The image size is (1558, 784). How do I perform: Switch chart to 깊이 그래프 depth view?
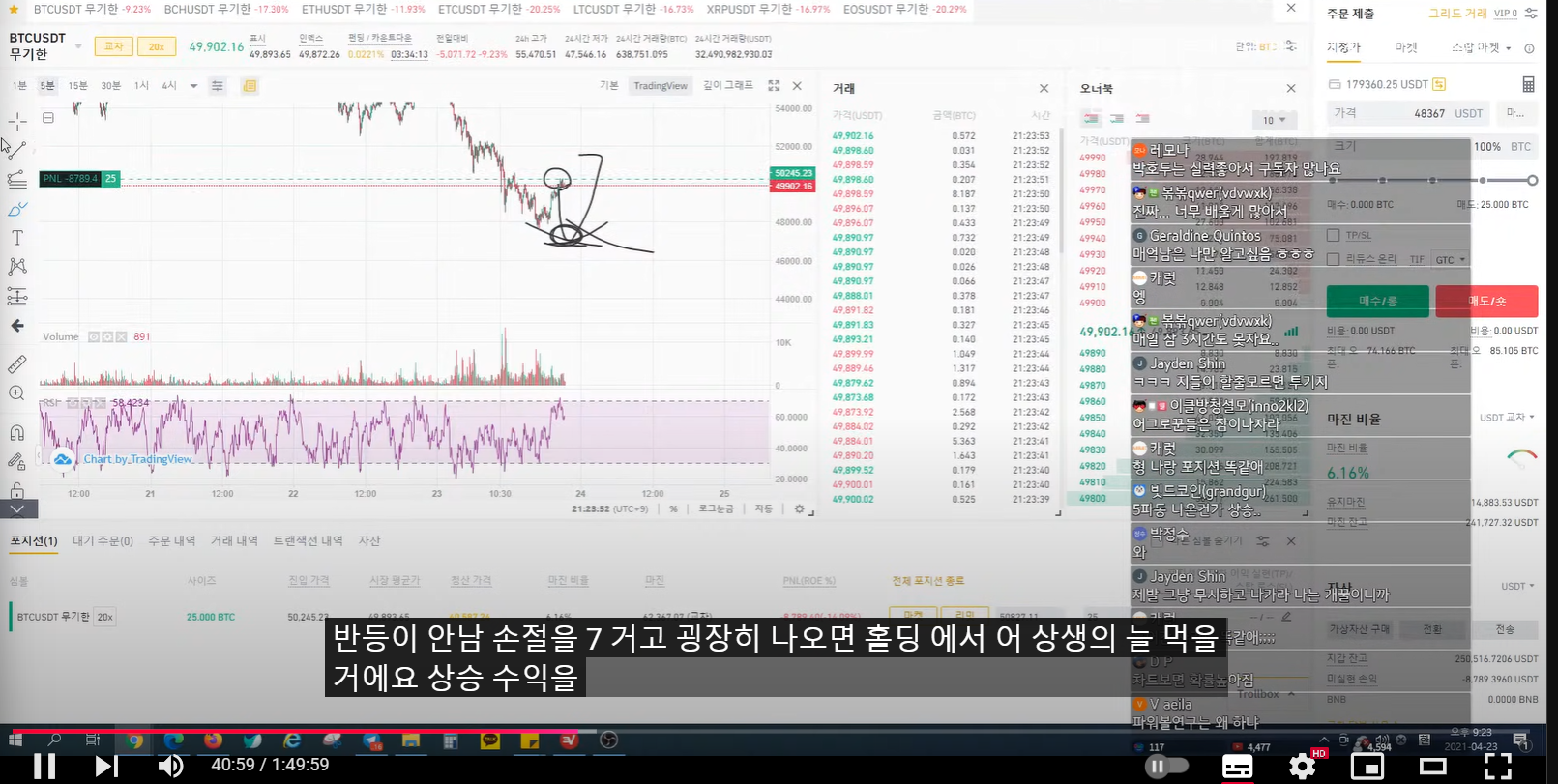point(728,86)
